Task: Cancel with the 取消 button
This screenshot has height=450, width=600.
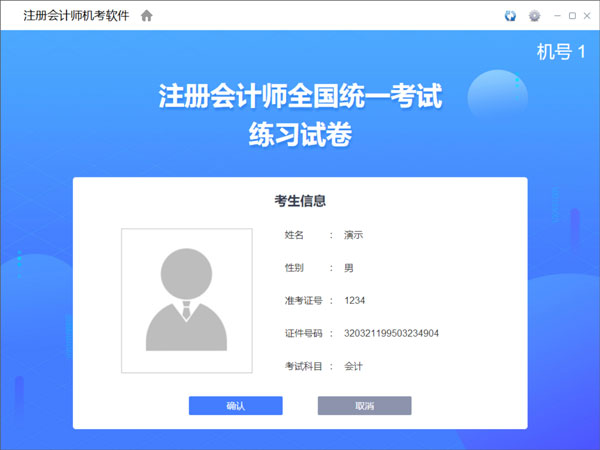Action: pyautogui.click(x=364, y=406)
